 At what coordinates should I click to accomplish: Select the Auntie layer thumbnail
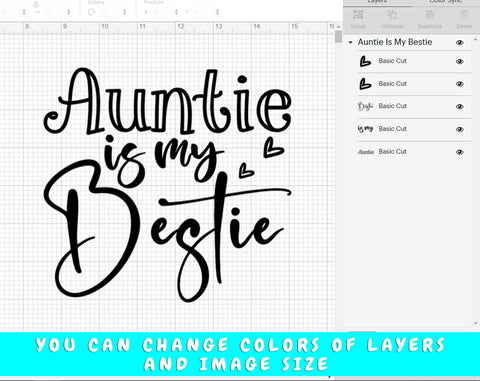[x=366, y=152]
